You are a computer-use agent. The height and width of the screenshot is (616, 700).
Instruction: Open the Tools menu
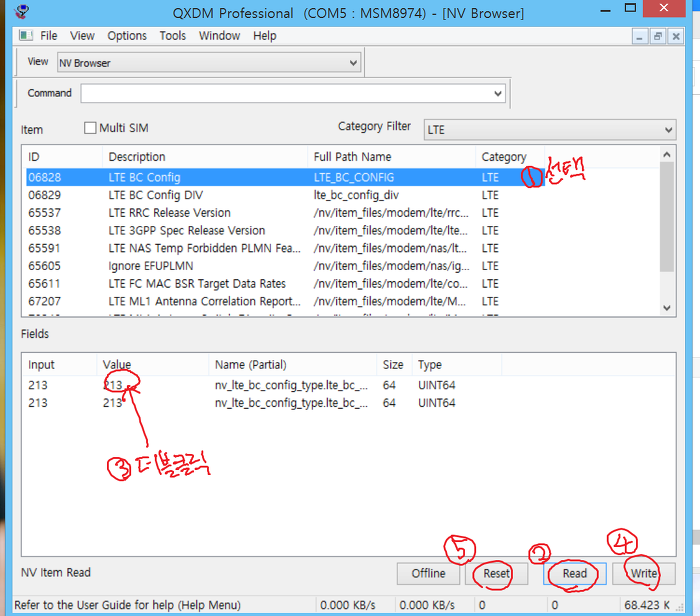point(173,36)
